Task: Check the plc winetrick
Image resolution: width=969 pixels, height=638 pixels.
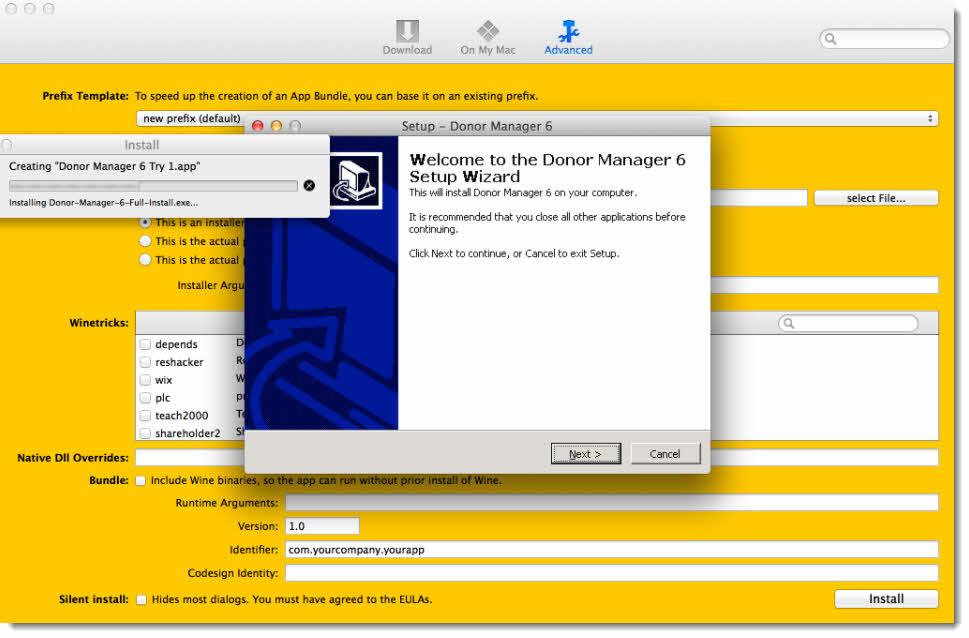Action: 145,398
